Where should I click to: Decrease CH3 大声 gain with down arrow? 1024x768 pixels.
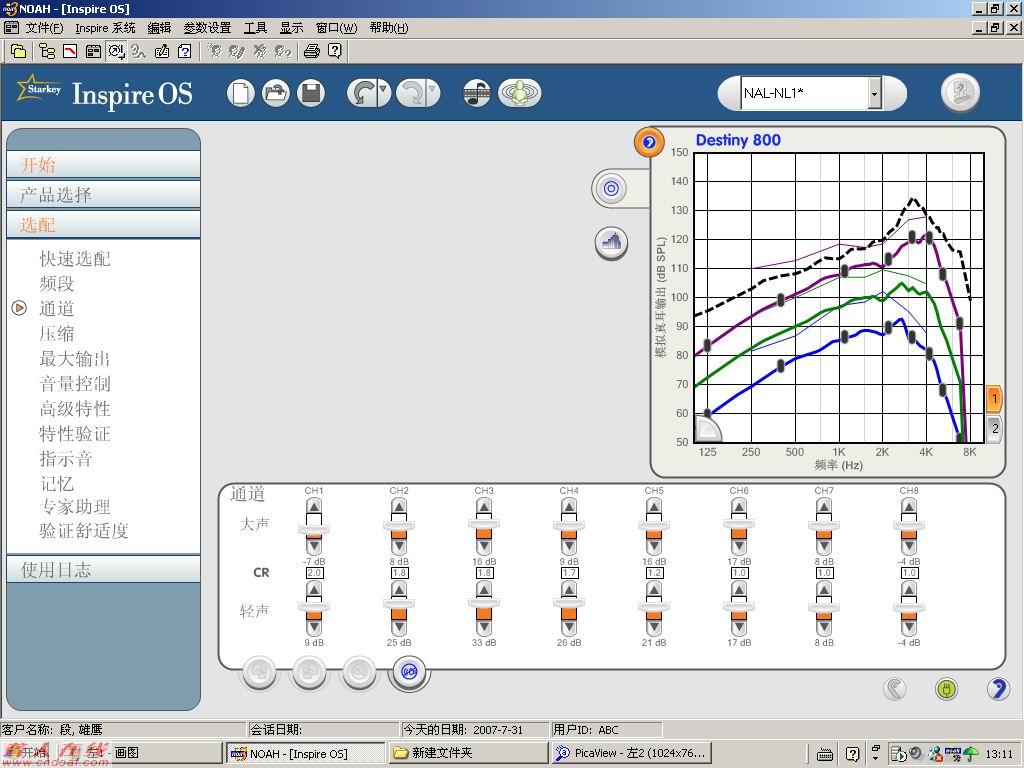(x=484, y=547)
